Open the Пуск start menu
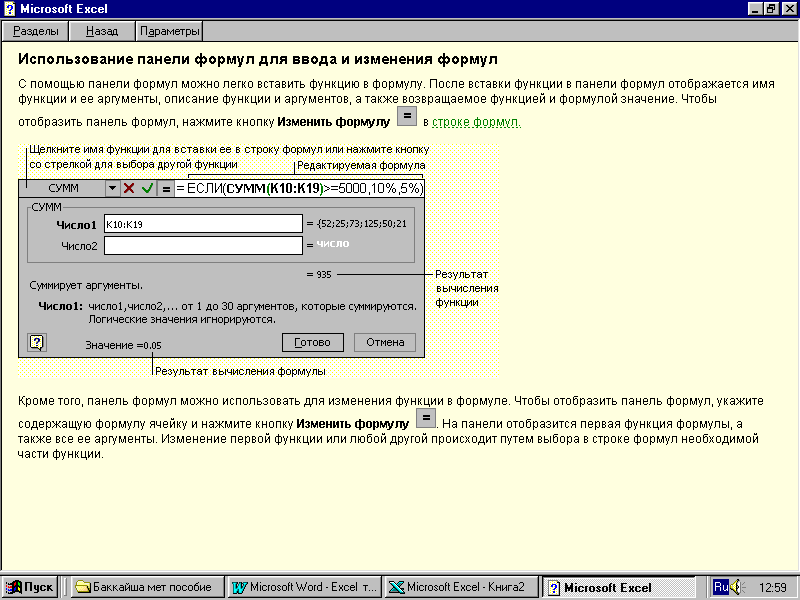The image size is (800, 600). coord(30,587)
